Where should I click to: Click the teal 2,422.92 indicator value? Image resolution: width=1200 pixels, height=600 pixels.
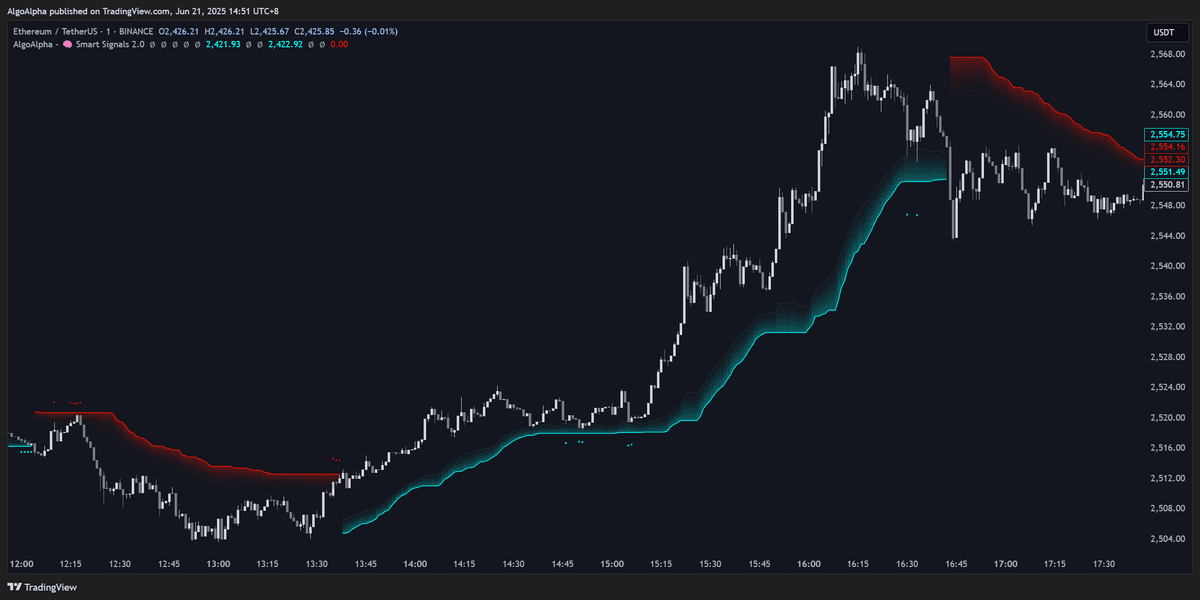point(283,44)
